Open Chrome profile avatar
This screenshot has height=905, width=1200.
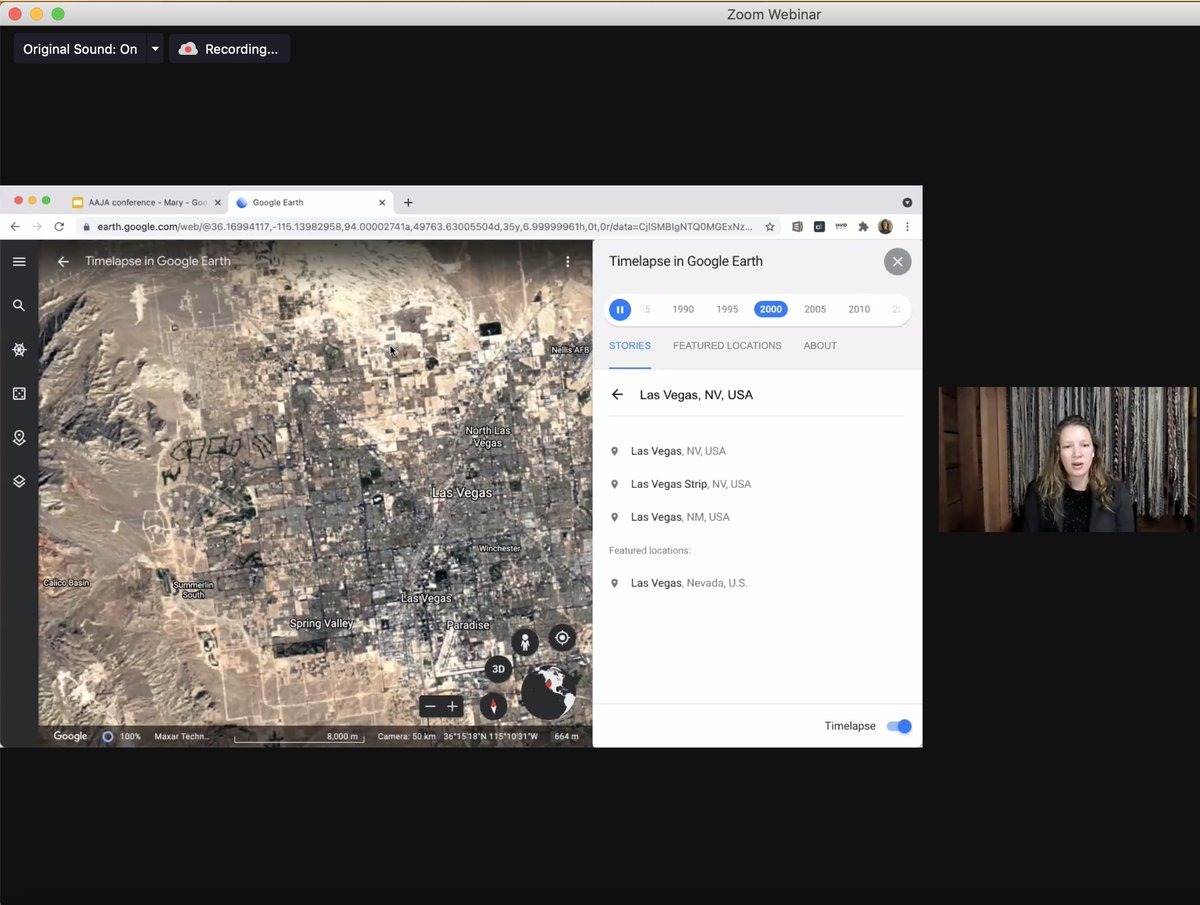885,227
